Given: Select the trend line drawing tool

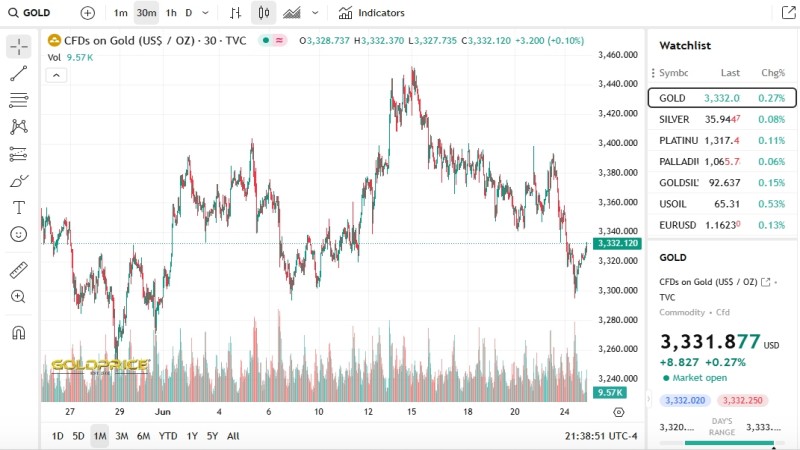Looking at the screenshot, I should 19,73.
